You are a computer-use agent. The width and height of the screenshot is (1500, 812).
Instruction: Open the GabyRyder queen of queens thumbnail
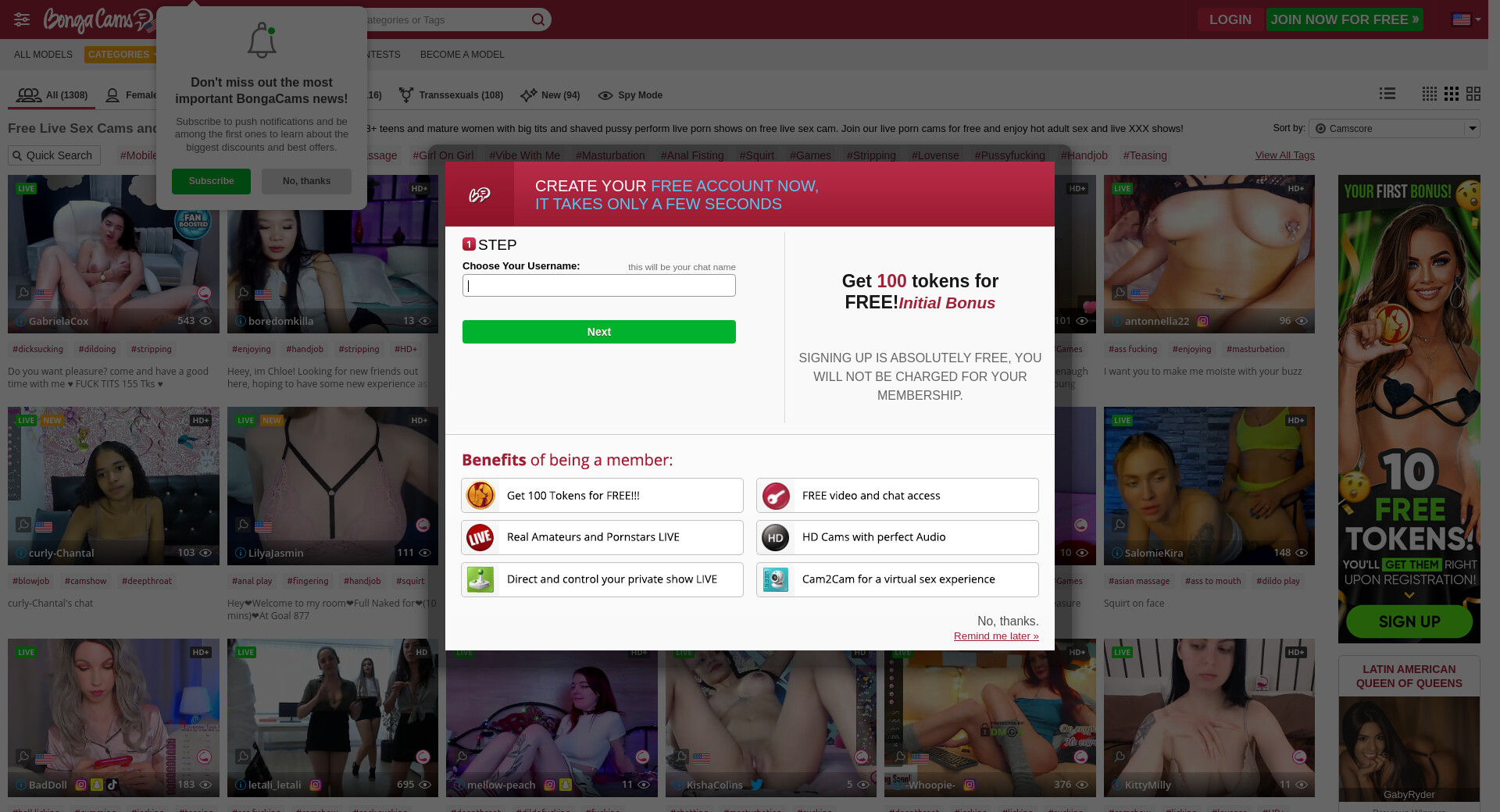tap(1409, 749)
